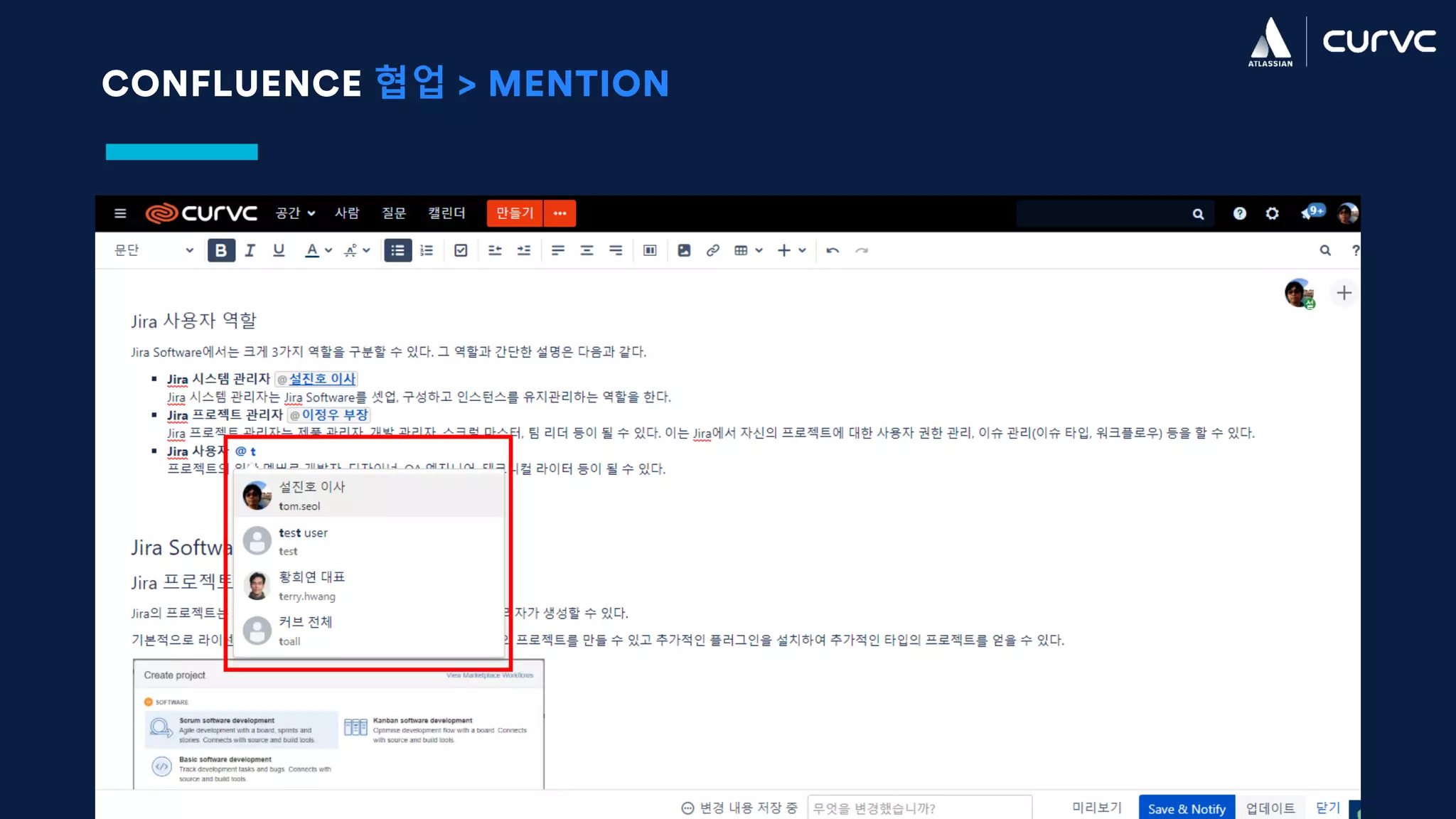This screenshot has height=819, width=1456.
Task: Invite people with plus button
Action: [x=1344, y=293]
